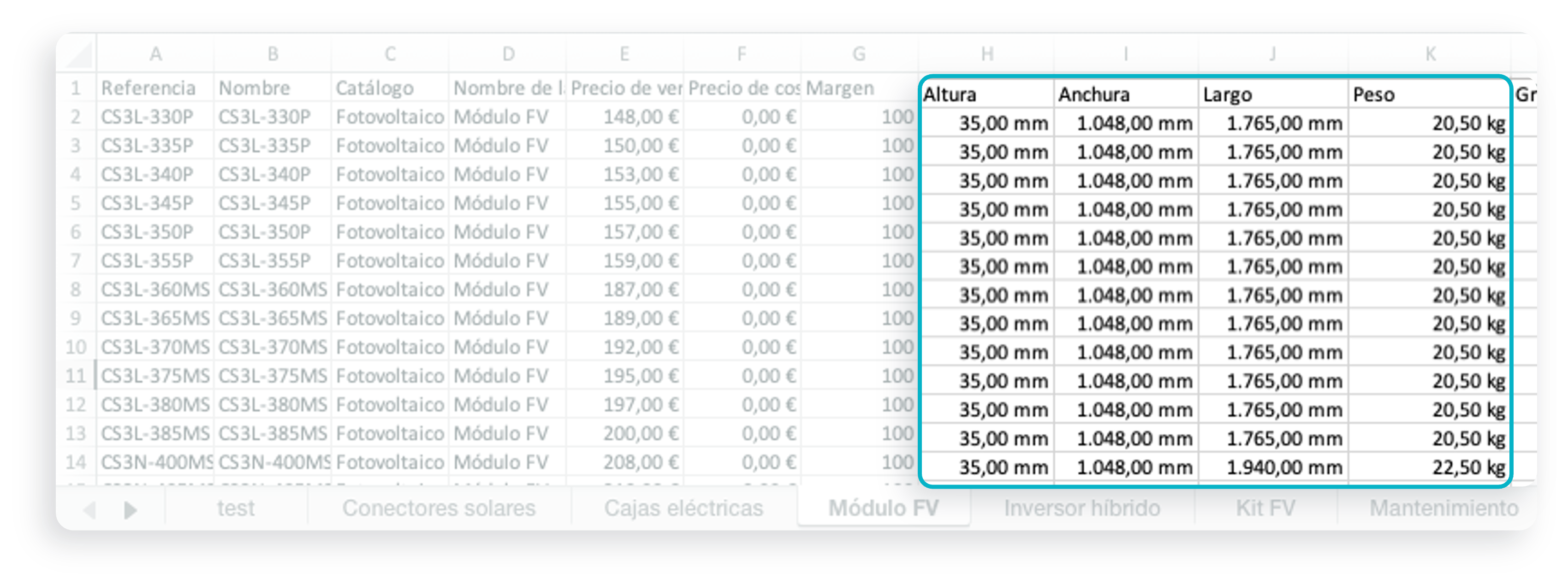This screenshot has width=1568, height=585.
Task: Select column E header
Action: coord(624,54)
